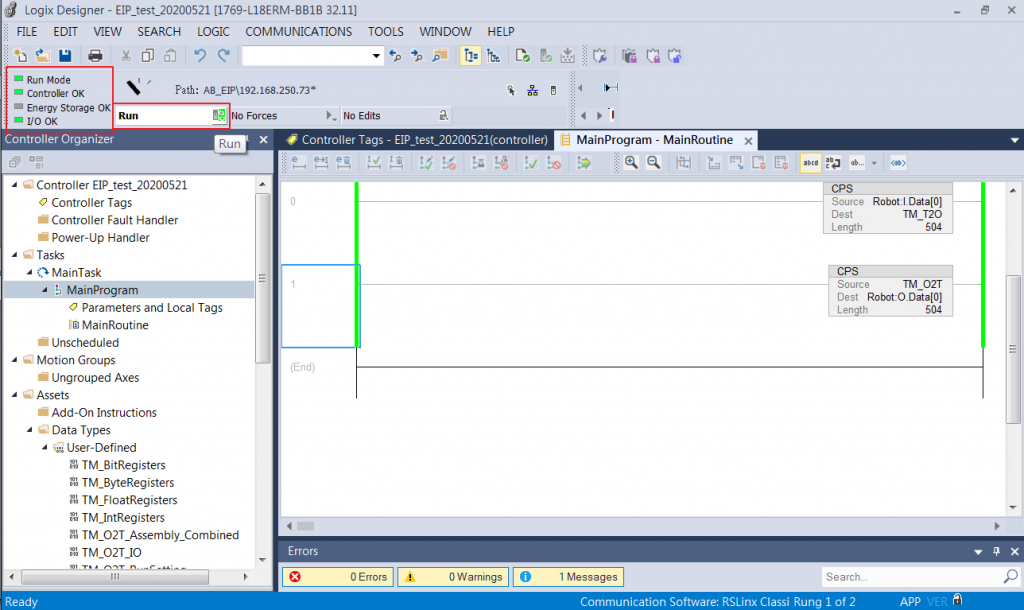This screenshot has height=610, width=1024.
Task: Click the search magnifier in Errors panel
Action: (1010, 577)
